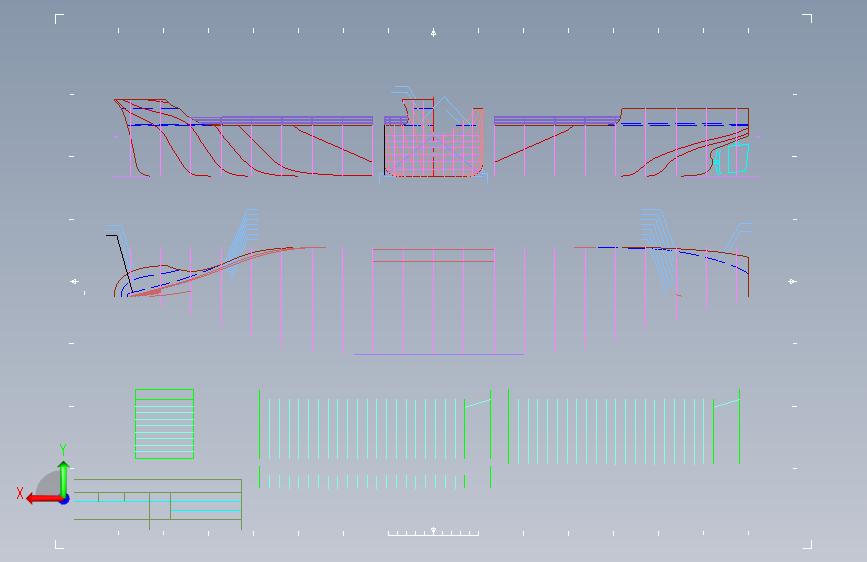
Task: Click the black angled bow line in the plan view
Action: [x=123, y=262]
